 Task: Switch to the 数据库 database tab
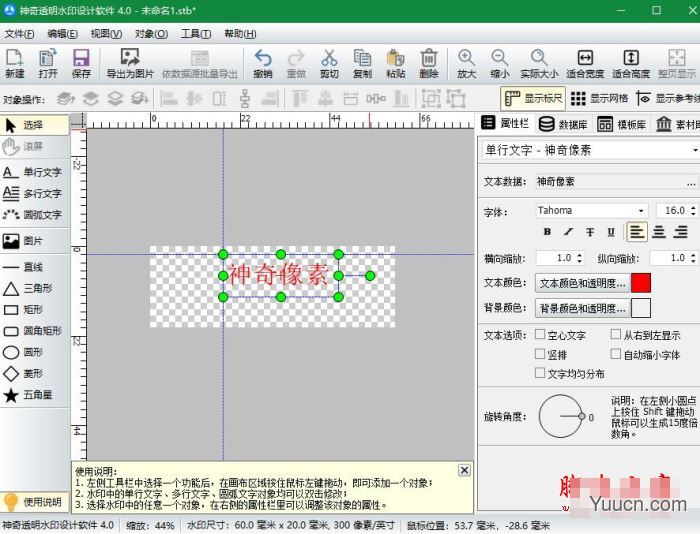(563, 124)
